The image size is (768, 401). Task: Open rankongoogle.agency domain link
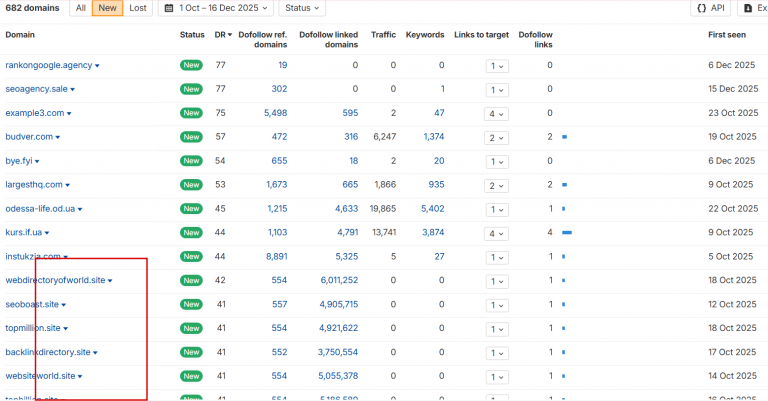tap(48, 65)
